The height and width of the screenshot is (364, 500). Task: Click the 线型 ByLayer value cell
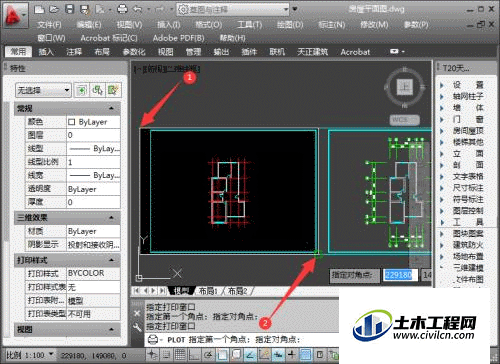(93, 149)
